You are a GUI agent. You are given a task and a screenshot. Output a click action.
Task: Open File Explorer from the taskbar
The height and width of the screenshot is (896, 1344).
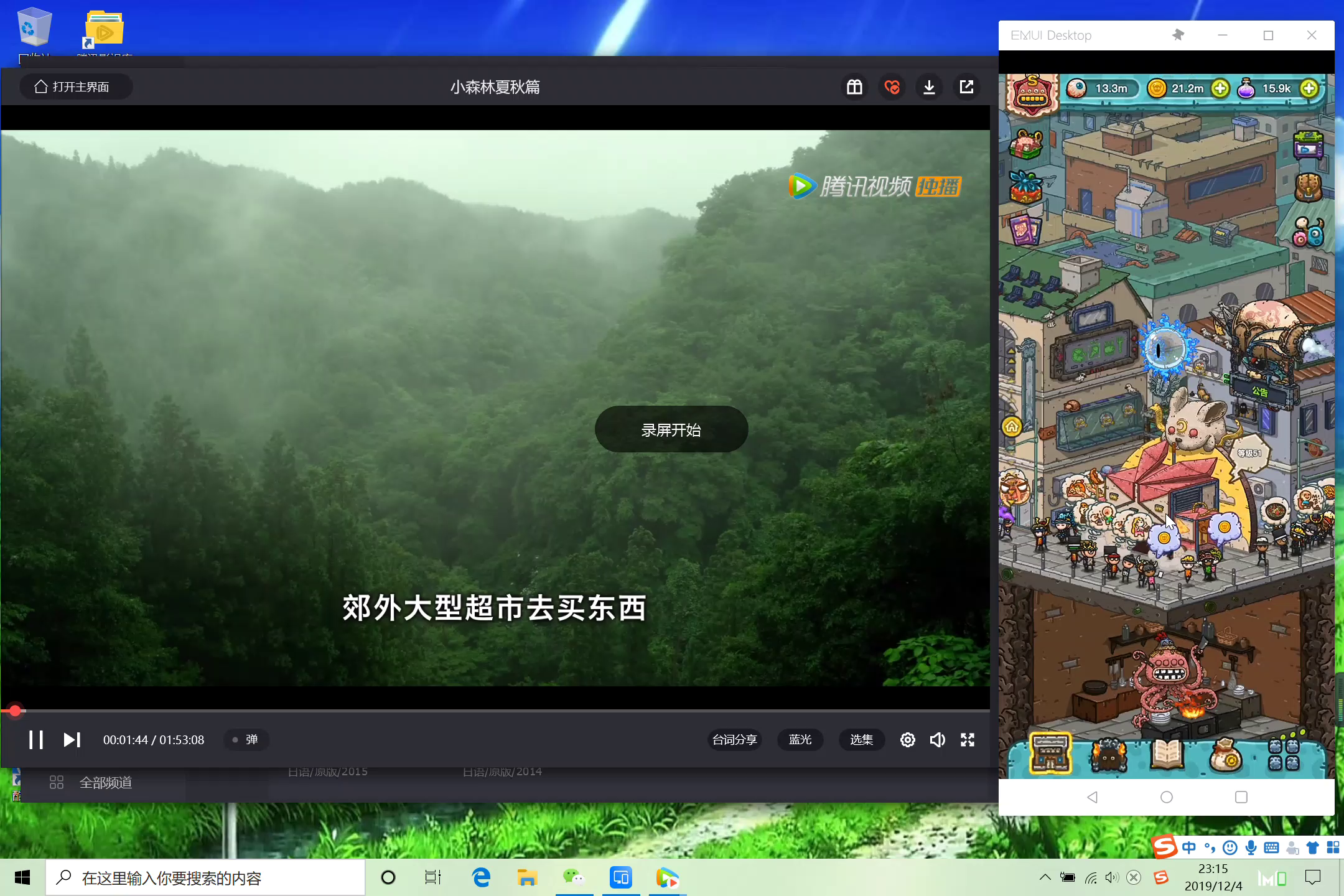coord(527,878)
